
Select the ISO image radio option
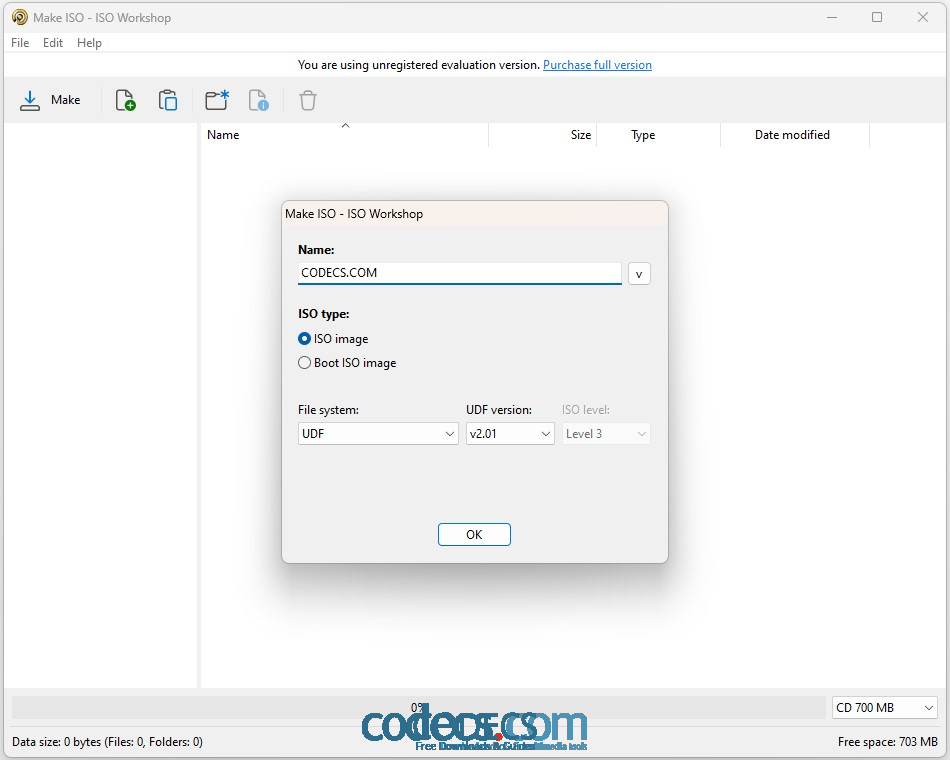click(x=333, y=339)
